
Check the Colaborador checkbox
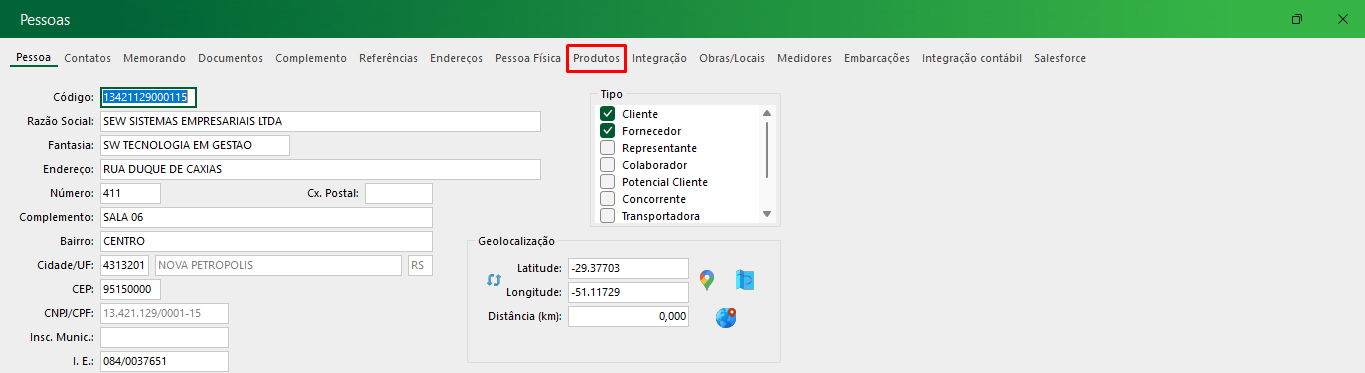(607, 165)
